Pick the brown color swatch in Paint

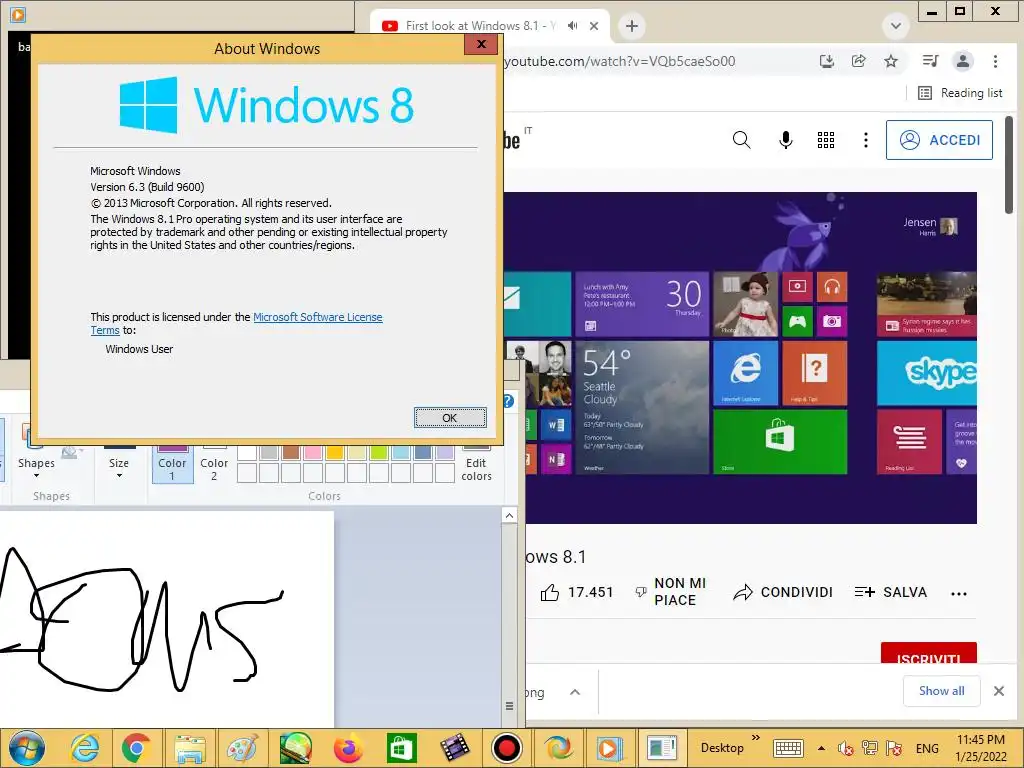coord(291,452)
